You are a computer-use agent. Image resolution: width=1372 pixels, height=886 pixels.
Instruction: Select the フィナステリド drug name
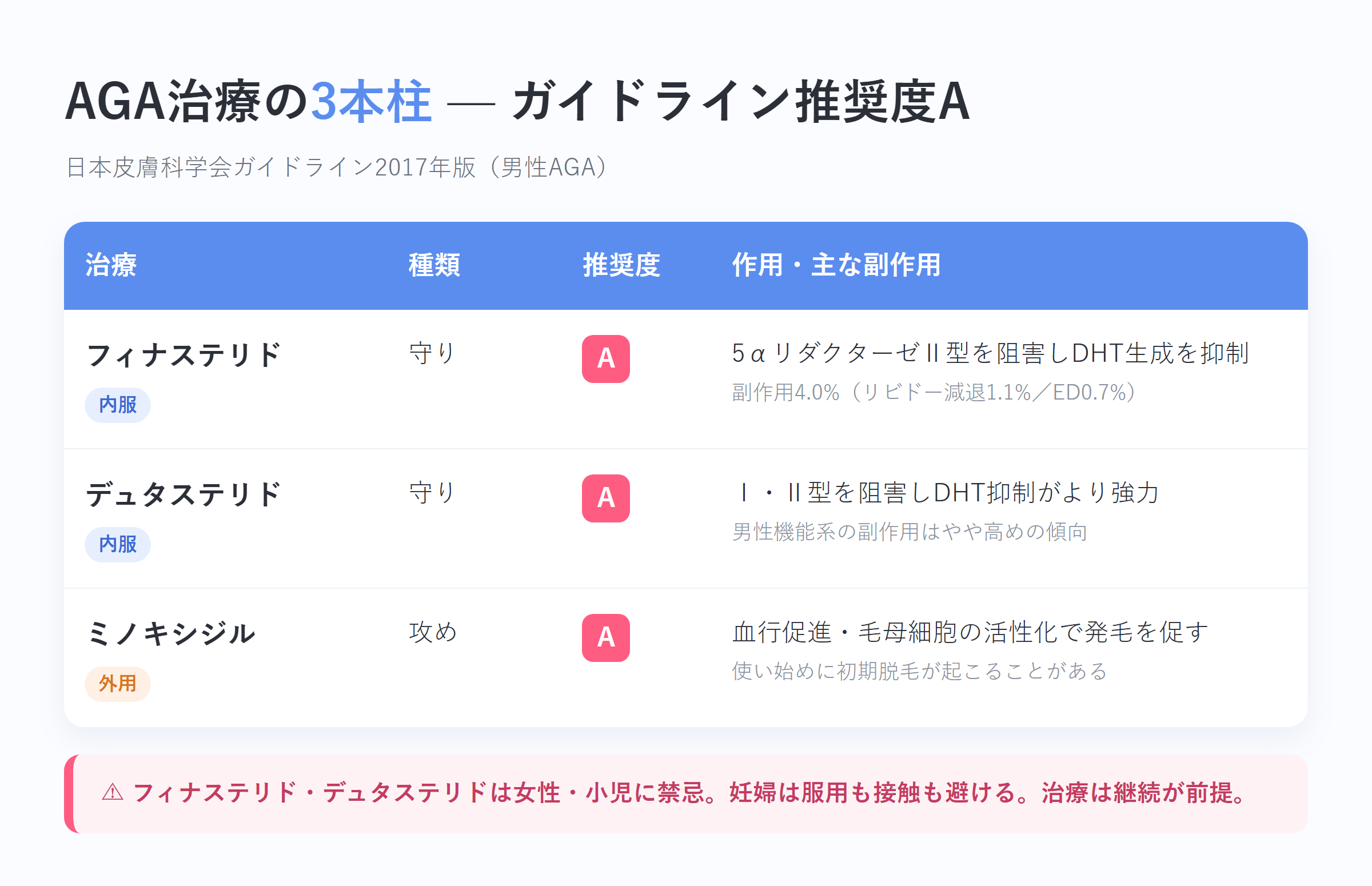(x=184, y=354)
